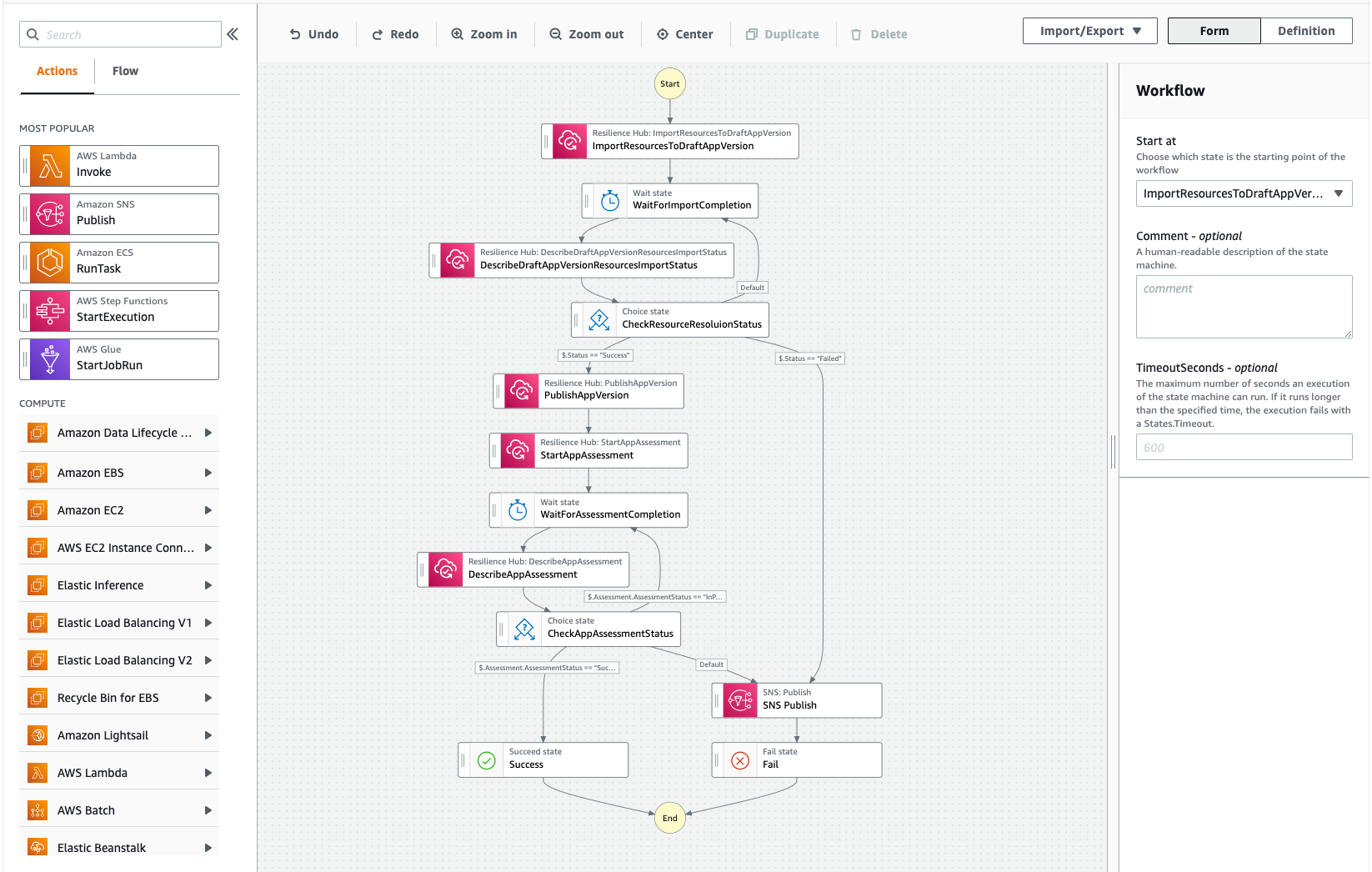Open the Start at state dropdown

tap(1244, 193)
